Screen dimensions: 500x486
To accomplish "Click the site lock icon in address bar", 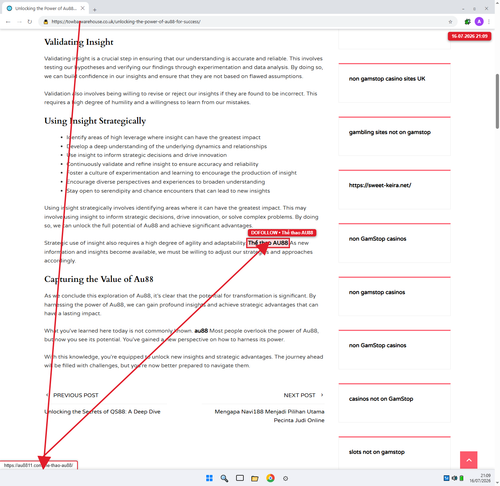I will 46,22.
